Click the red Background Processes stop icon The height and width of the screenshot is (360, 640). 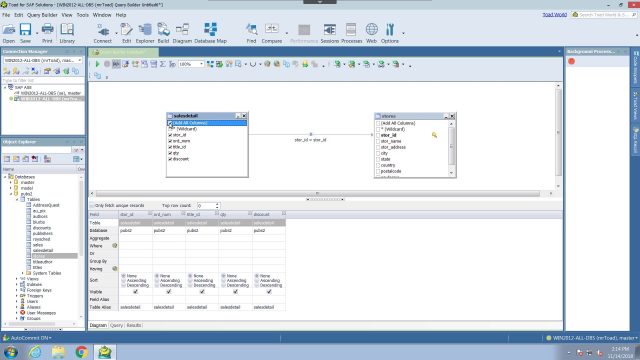click(571, 61)
